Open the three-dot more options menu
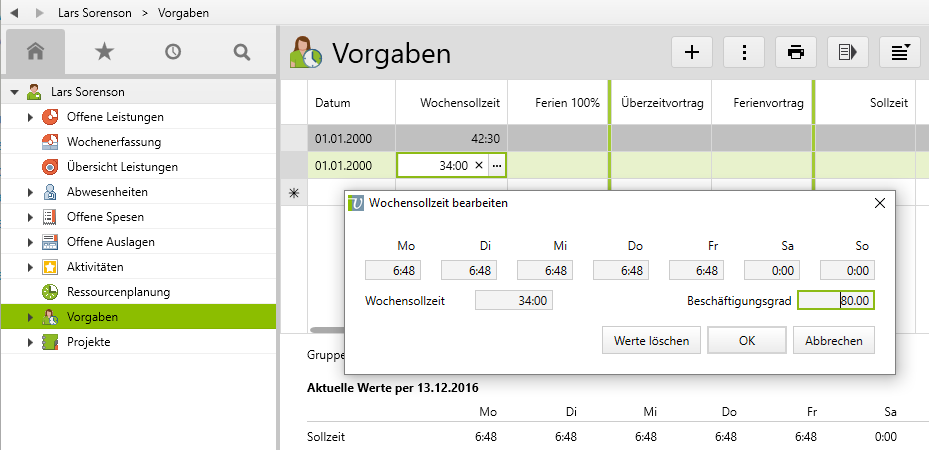This screenshot has height=450, width=929. 744,52
